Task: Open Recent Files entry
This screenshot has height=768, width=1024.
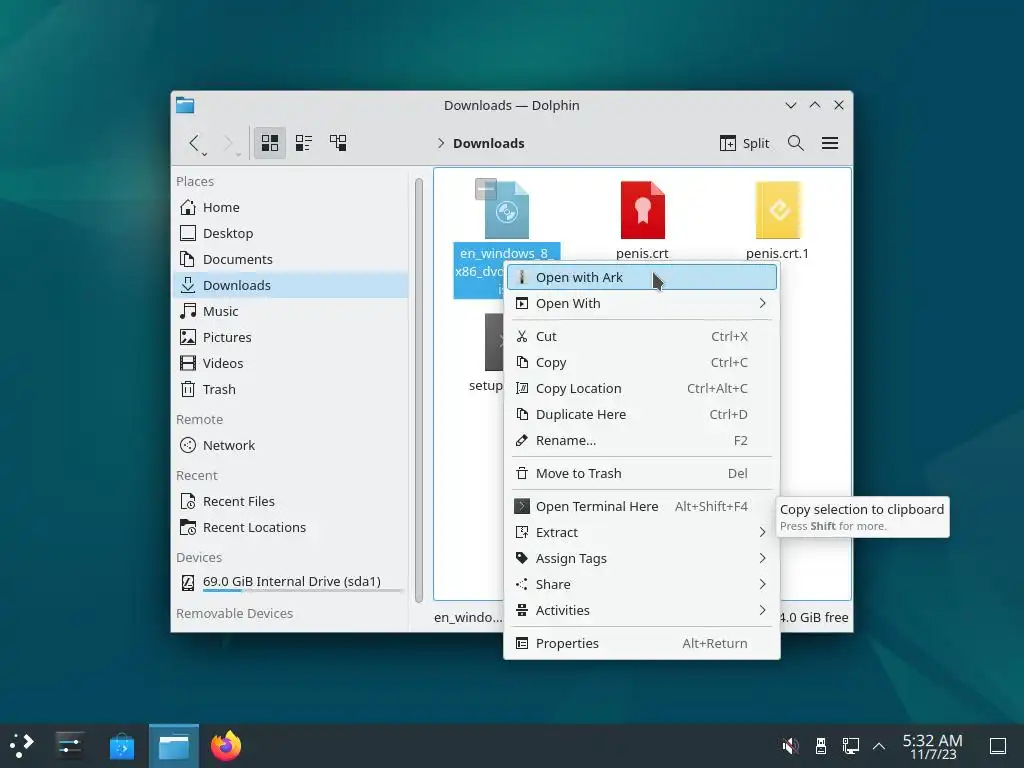Action: tap(291, 502)
